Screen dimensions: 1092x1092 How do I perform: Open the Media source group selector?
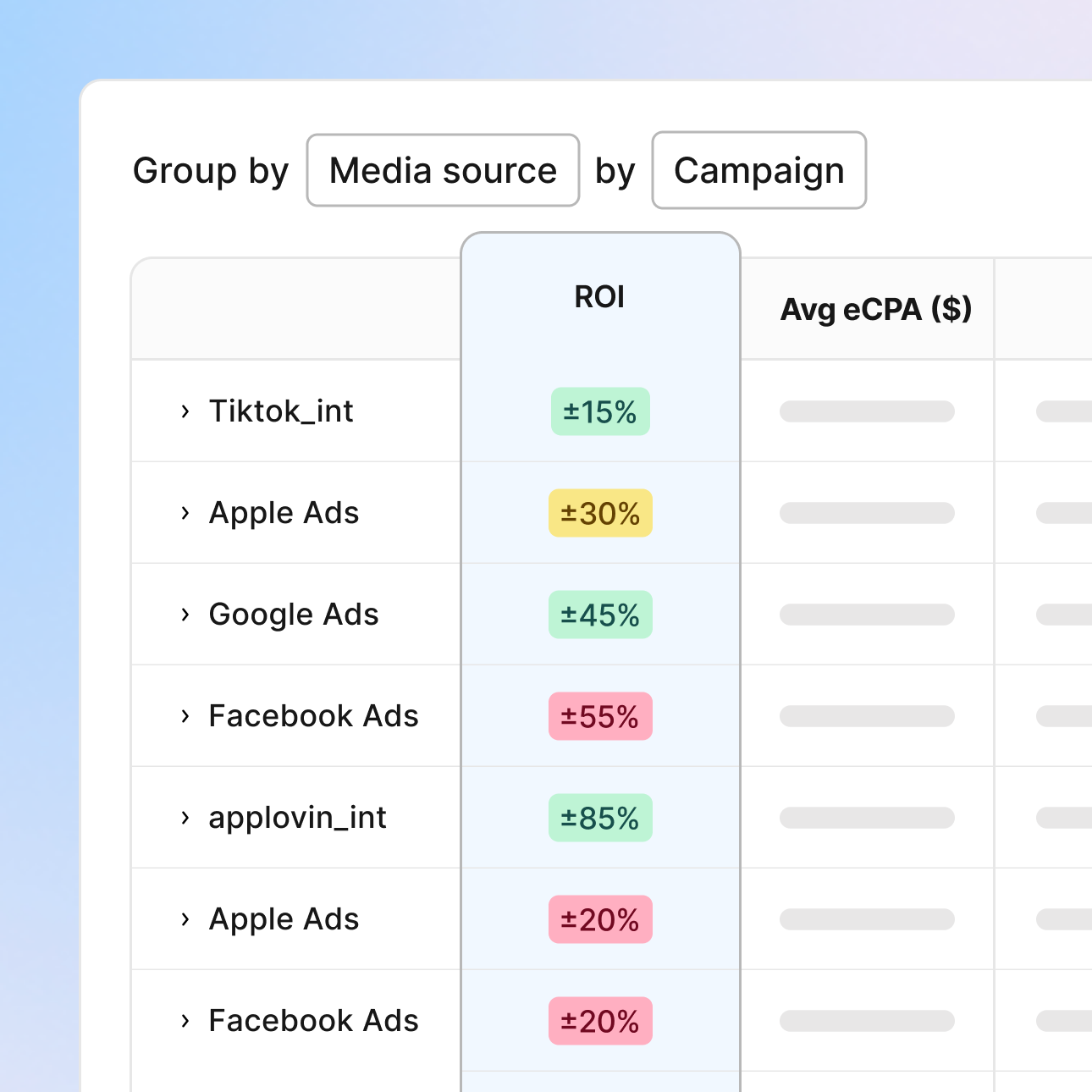(442, 170)
